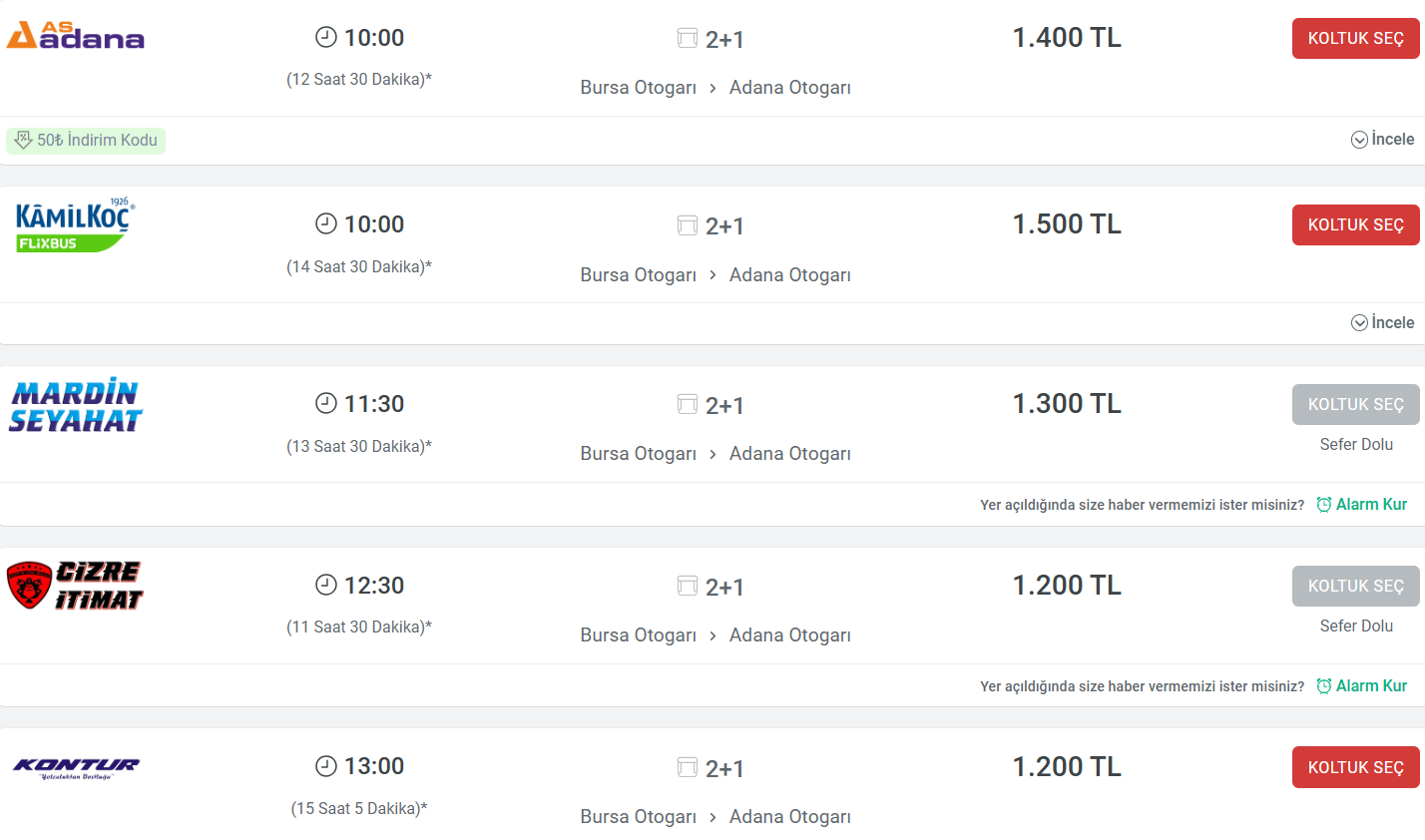Set alarm for Cizre İtimat trip
1425x840 pixels.
pyautogui.click(x=1362, y=686)
